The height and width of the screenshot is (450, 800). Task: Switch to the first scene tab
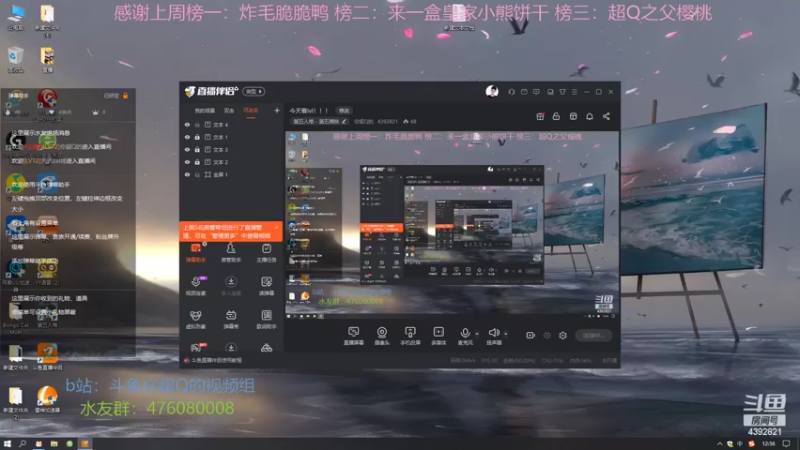coord(205,111)
